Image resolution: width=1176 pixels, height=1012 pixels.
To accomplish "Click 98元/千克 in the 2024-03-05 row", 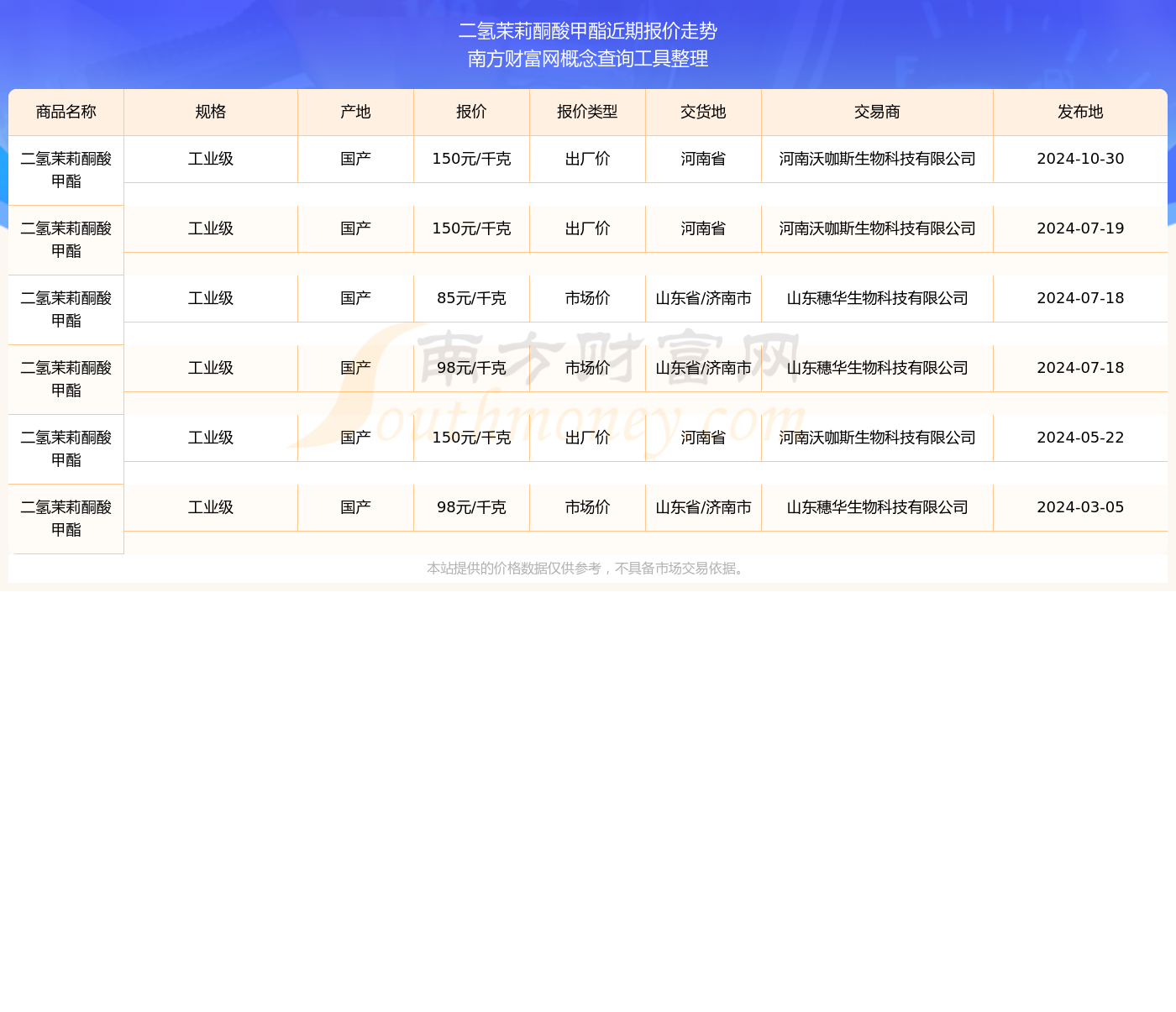I will click(x=472, y=507).
